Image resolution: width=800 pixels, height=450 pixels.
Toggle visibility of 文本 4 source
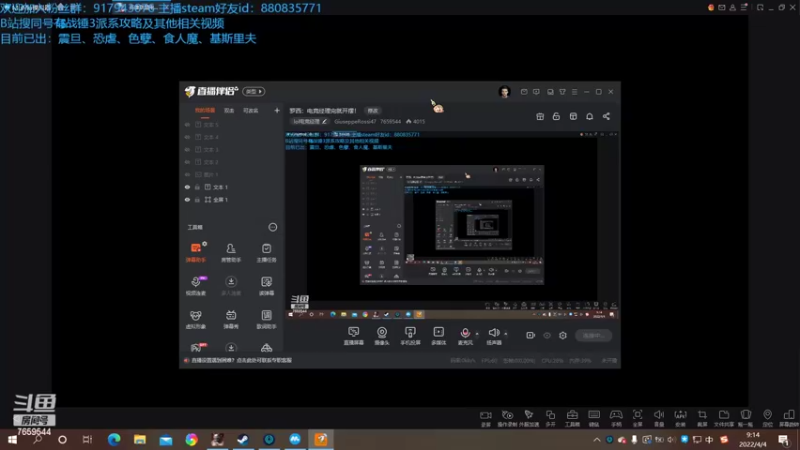tap(187, 137)
